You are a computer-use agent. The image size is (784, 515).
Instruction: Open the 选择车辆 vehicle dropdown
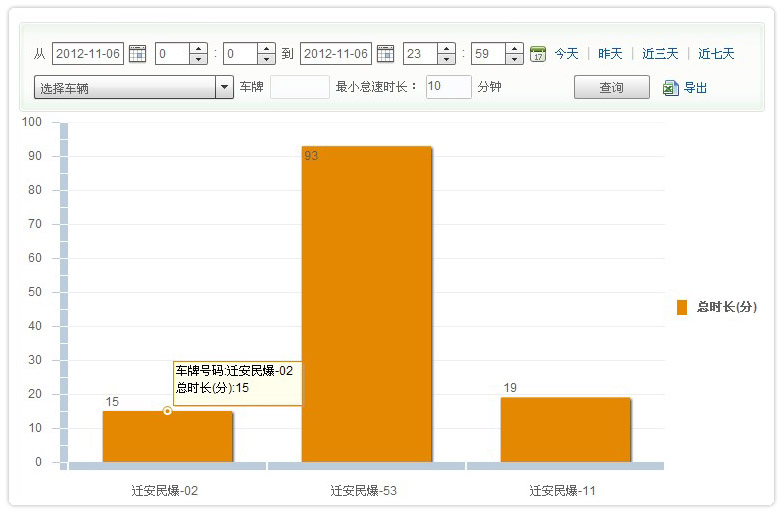[134, 88]
